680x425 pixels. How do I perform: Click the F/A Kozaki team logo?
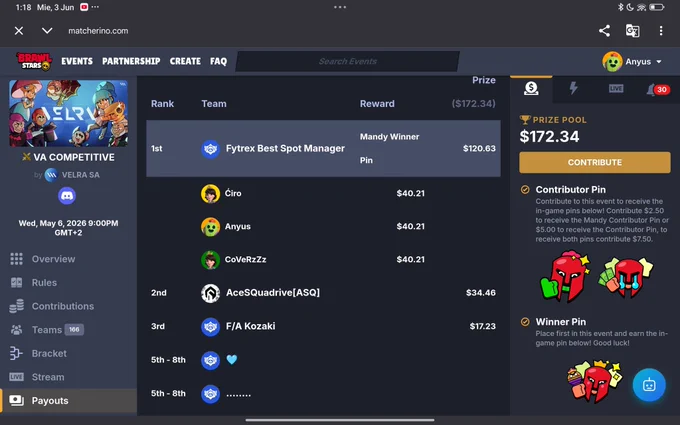[x=210, y=327]
